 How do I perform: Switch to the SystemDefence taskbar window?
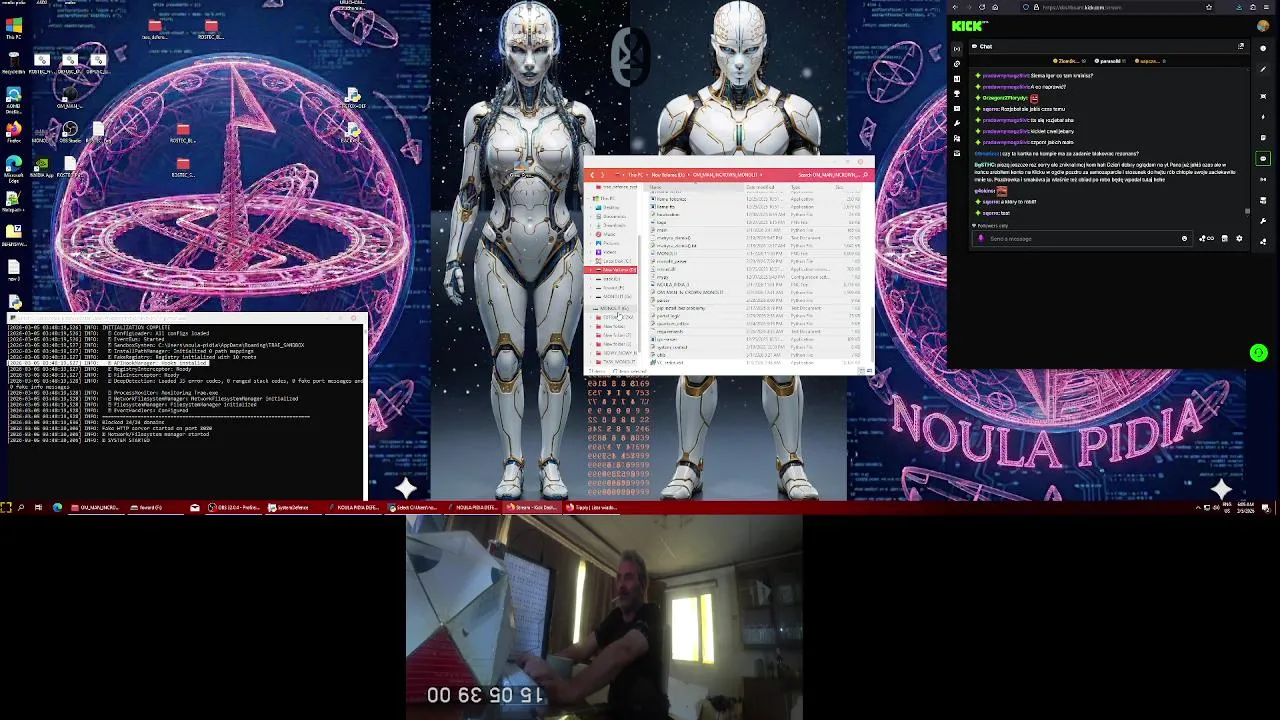tap(292, 508)
